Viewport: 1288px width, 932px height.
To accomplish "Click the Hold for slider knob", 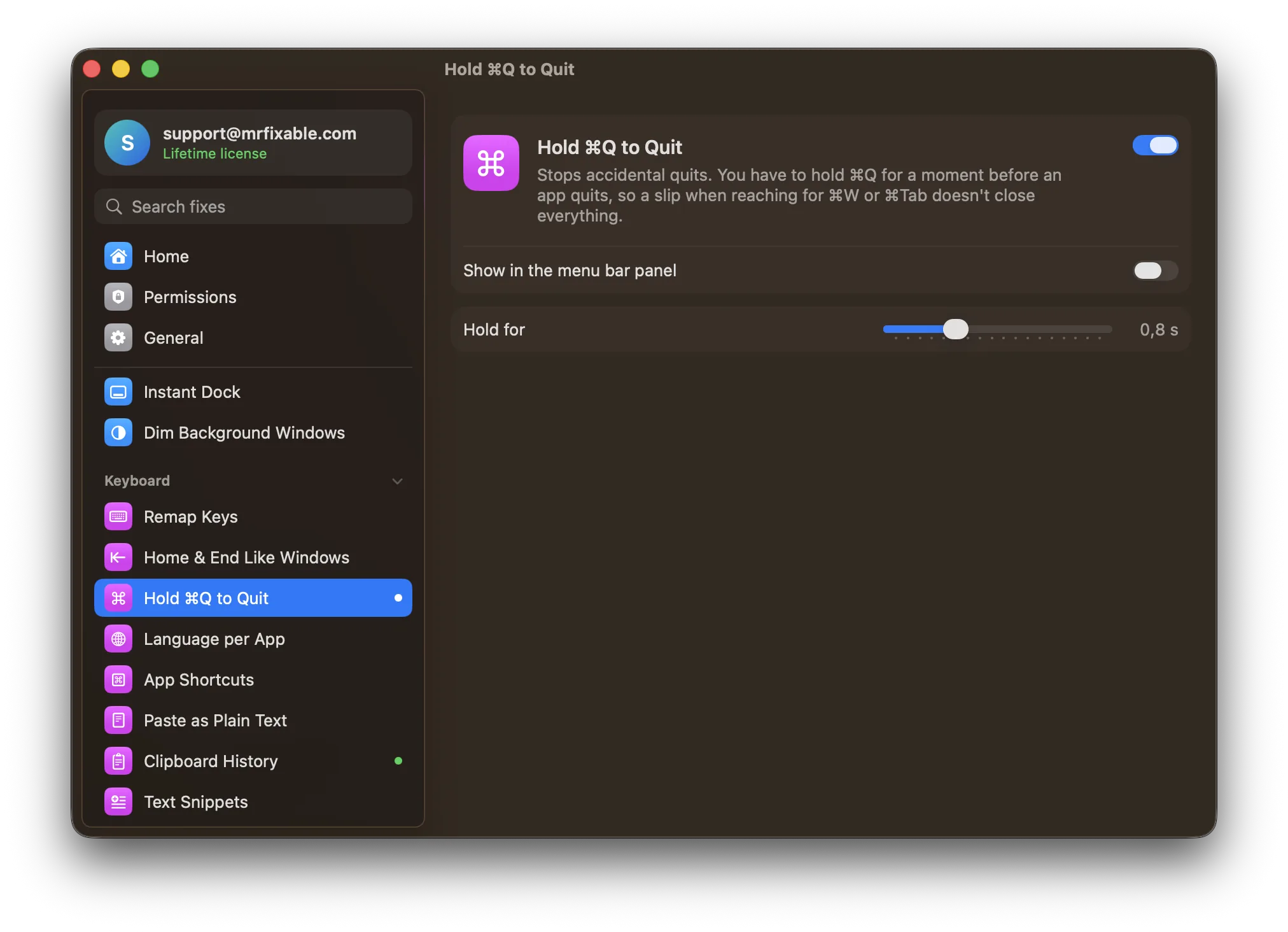I will coord(955,329).
